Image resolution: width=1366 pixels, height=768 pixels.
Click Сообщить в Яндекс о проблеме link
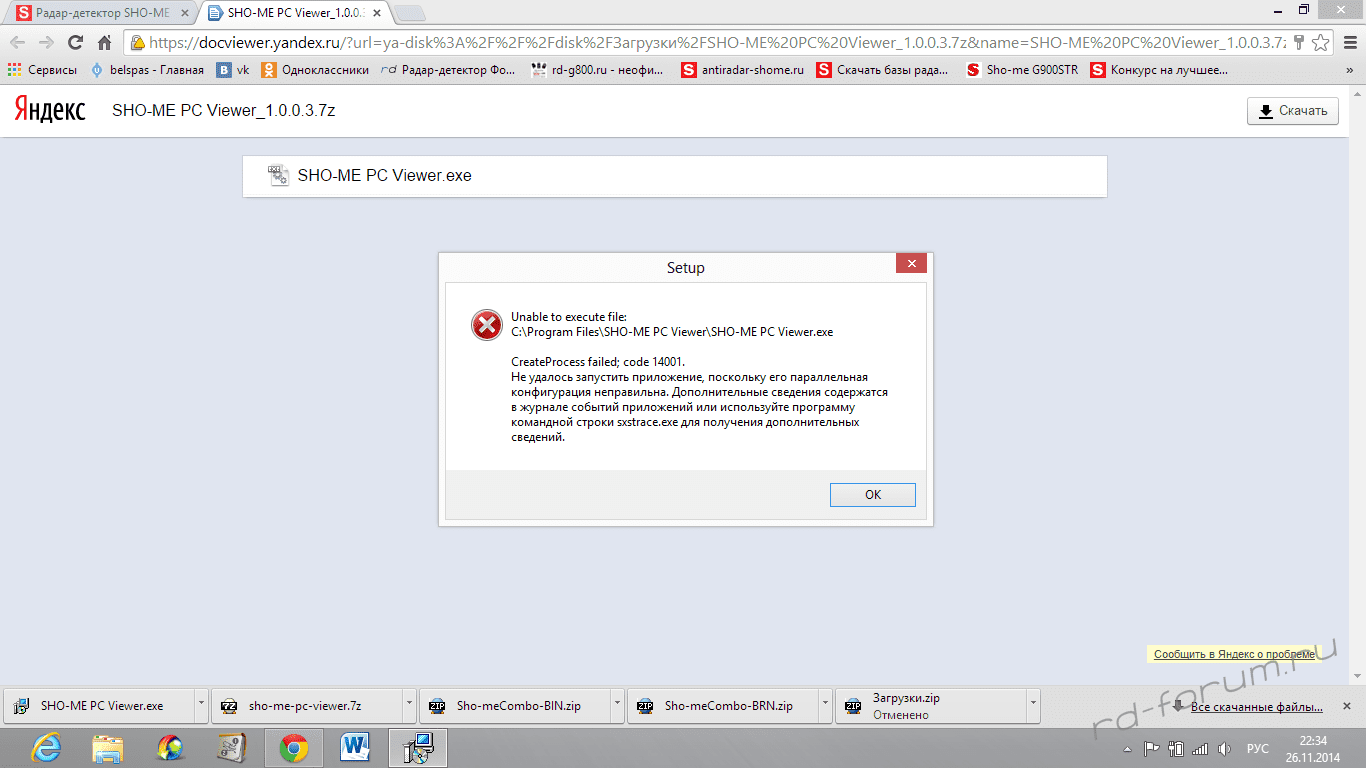point(1235,654)
